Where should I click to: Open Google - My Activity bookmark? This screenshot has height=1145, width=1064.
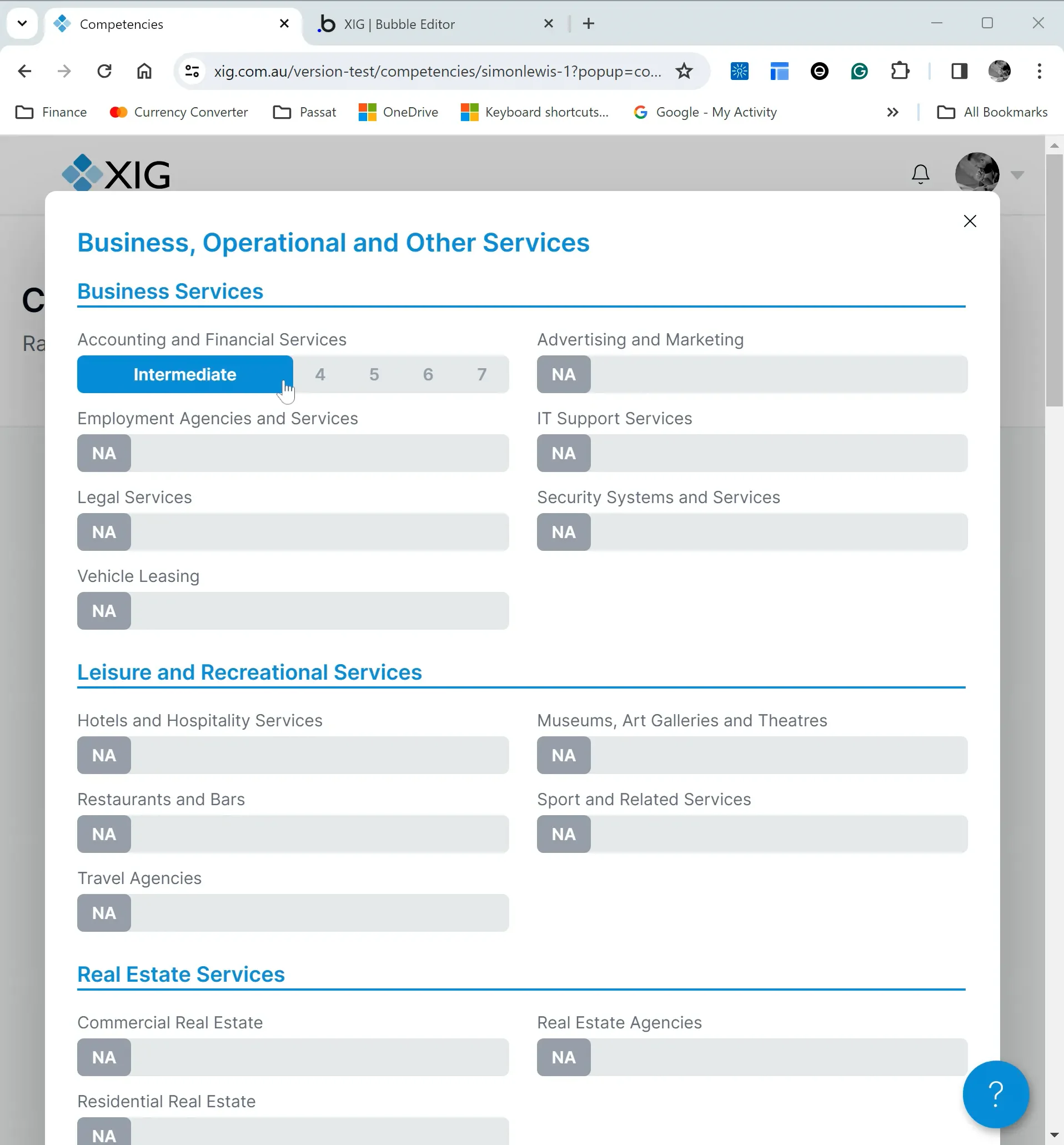pyautogui.click(x=705, y=112)
